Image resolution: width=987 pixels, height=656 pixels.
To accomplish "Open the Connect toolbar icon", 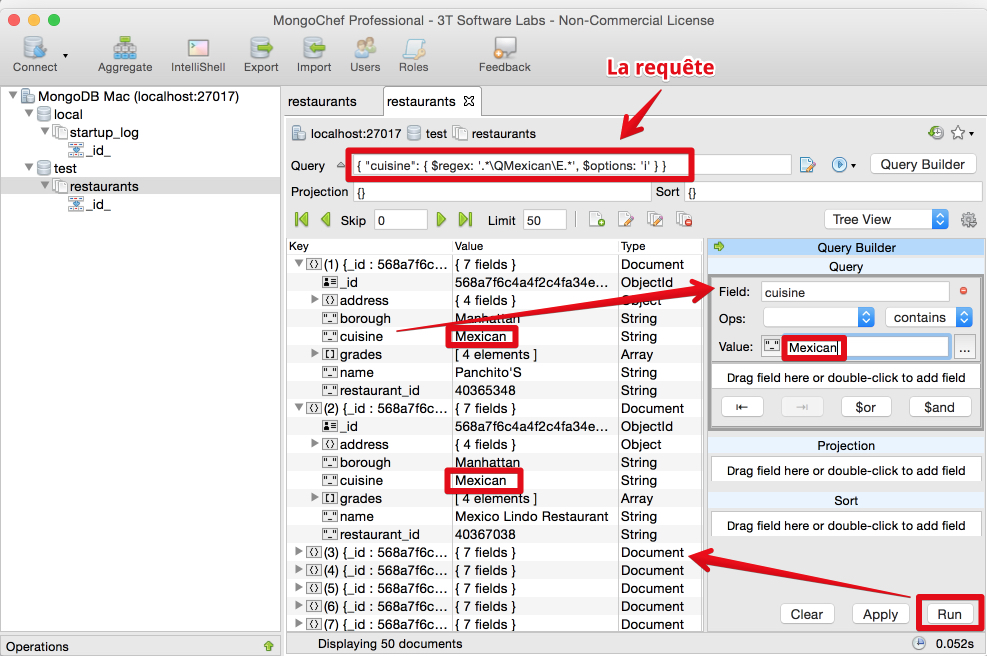I will pos(35,54).
